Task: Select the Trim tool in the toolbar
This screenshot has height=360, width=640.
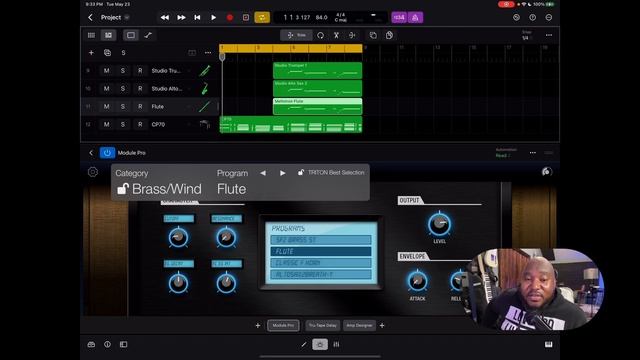Action: point(296,36)
